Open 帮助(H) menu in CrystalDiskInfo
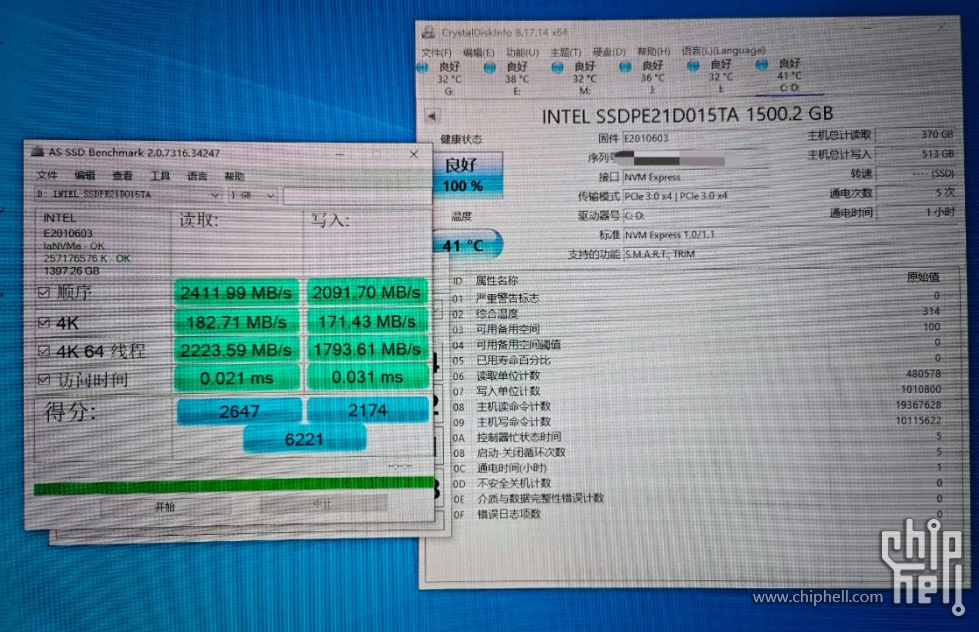The width and height of the screenshot is (979, 632). pos(653,51)
